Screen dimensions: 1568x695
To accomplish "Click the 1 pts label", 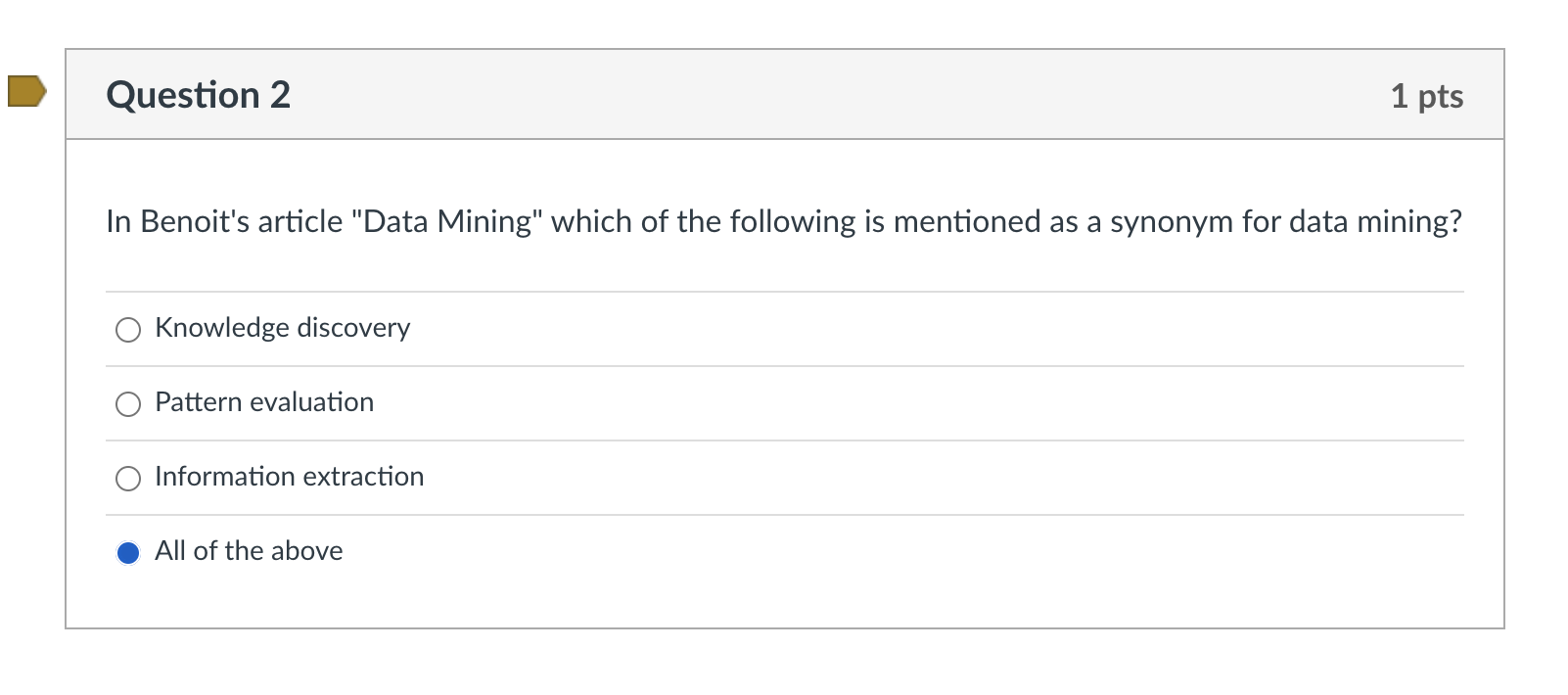I will pyautogui.click(x=1427, y=96).
